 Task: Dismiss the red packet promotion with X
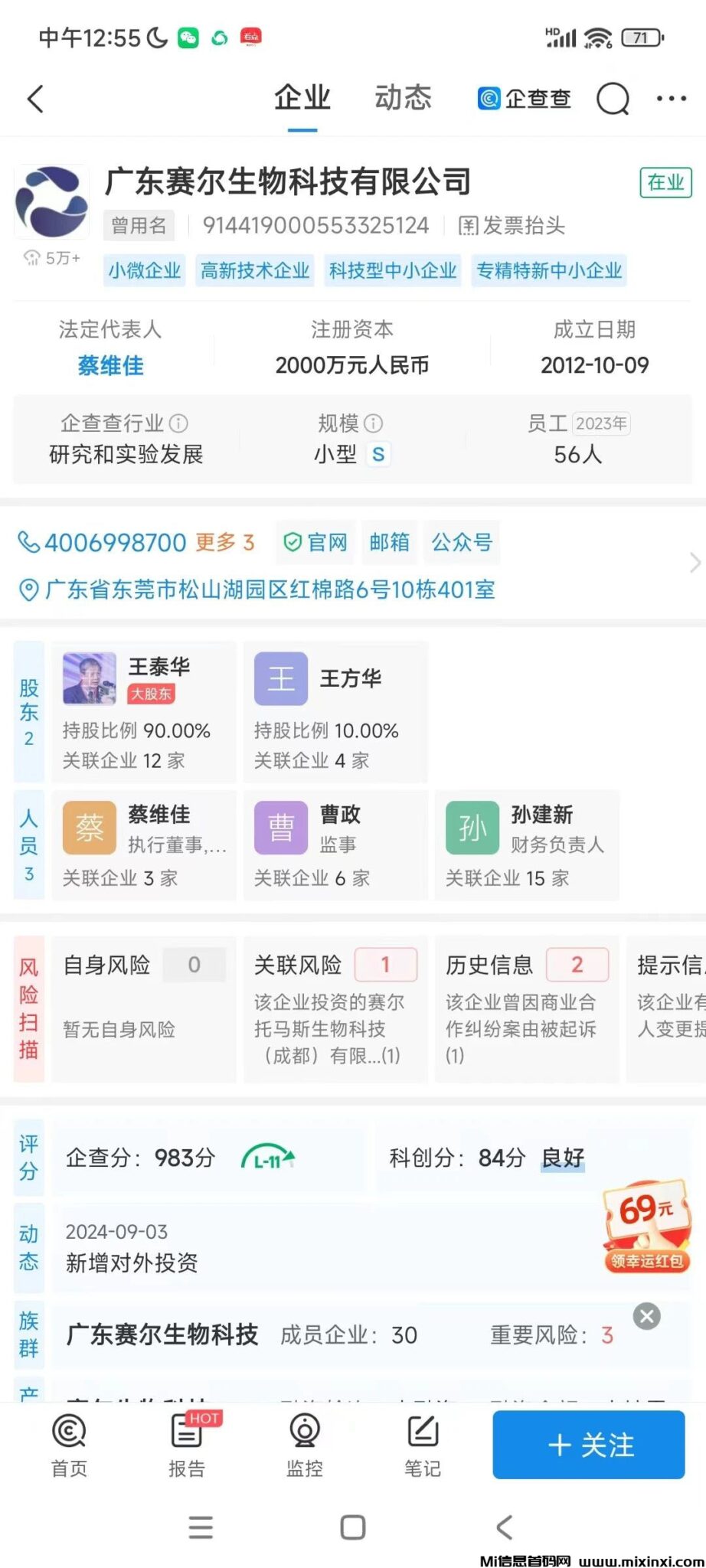pos(646,1316)
